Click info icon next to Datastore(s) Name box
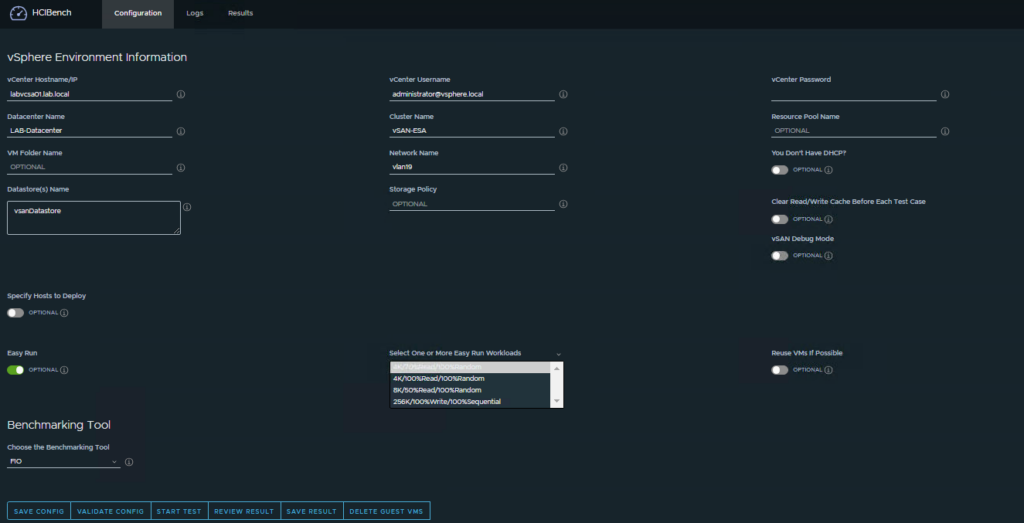The width and height of the screenshot is (1024, 523). [187, 207]
